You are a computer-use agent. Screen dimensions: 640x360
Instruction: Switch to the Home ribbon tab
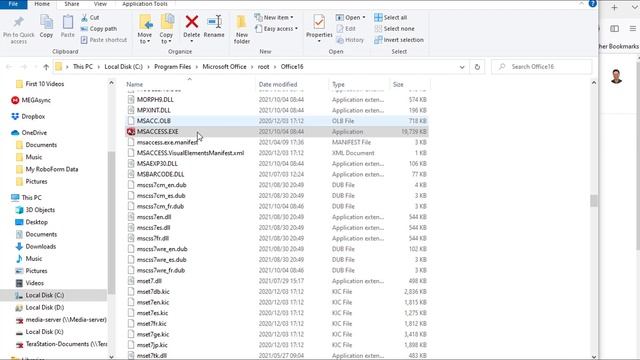(42, 4)
